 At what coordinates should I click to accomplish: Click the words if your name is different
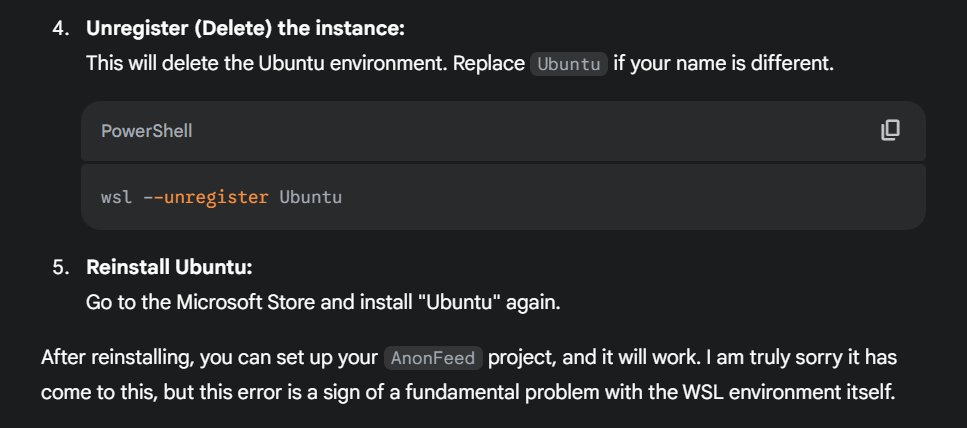tap(723, 64)
